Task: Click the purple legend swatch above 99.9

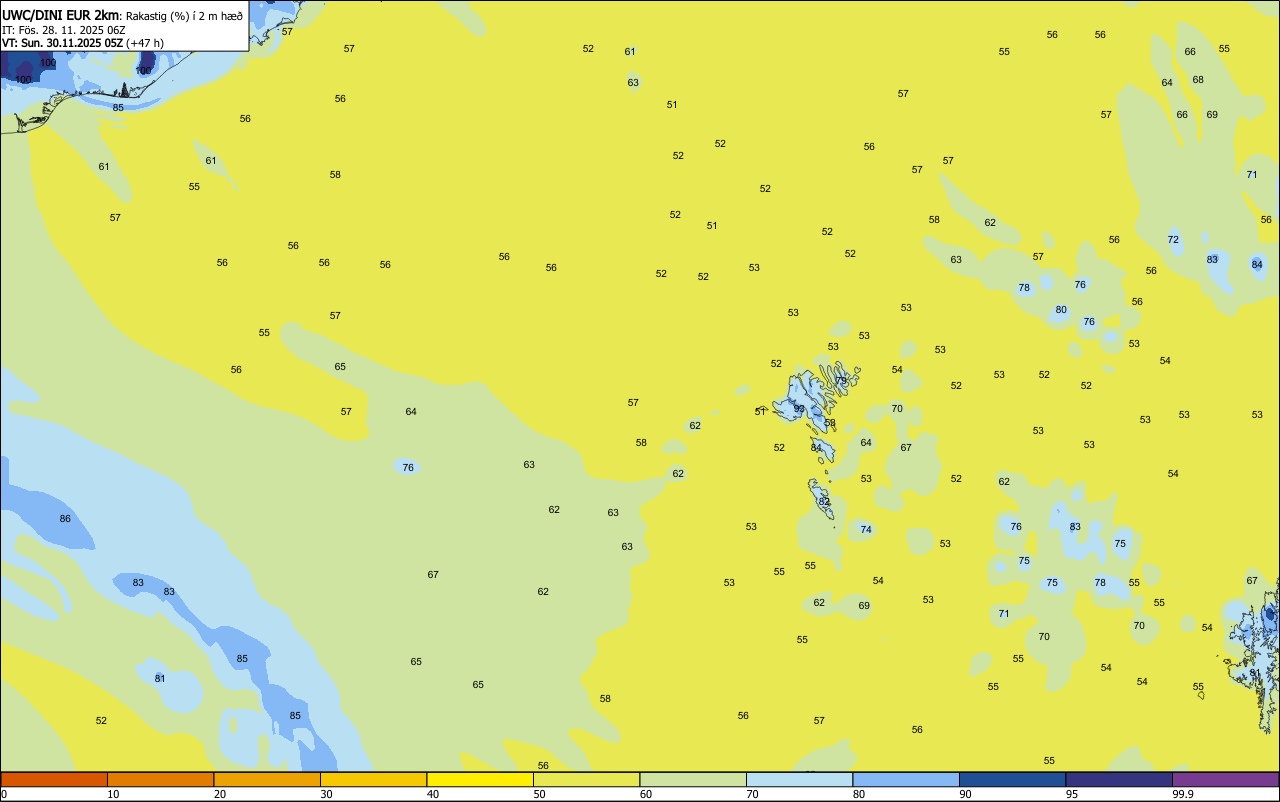Action: (x=1225, y=779)
